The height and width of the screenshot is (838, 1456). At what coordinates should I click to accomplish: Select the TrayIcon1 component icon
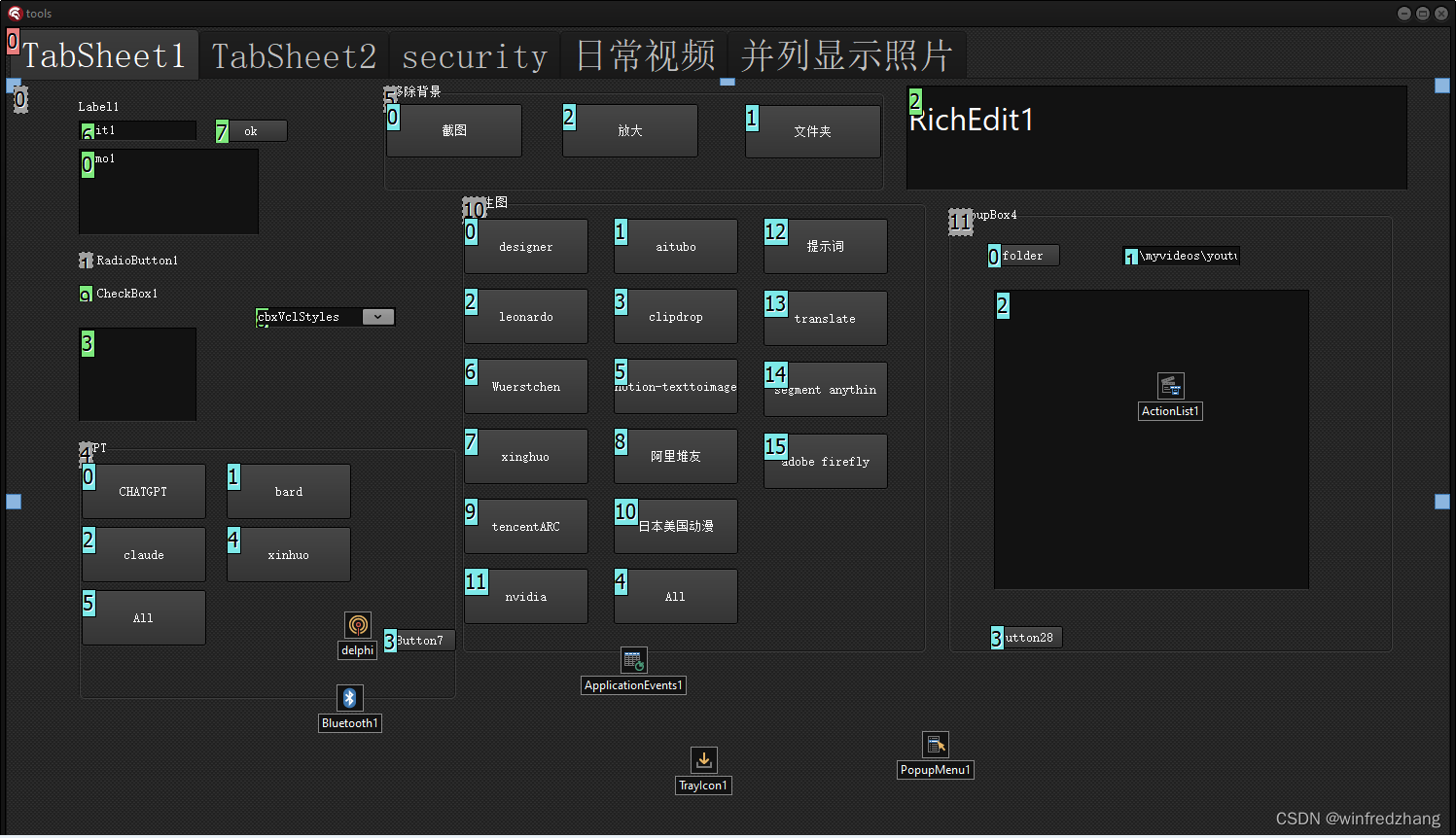704,760
